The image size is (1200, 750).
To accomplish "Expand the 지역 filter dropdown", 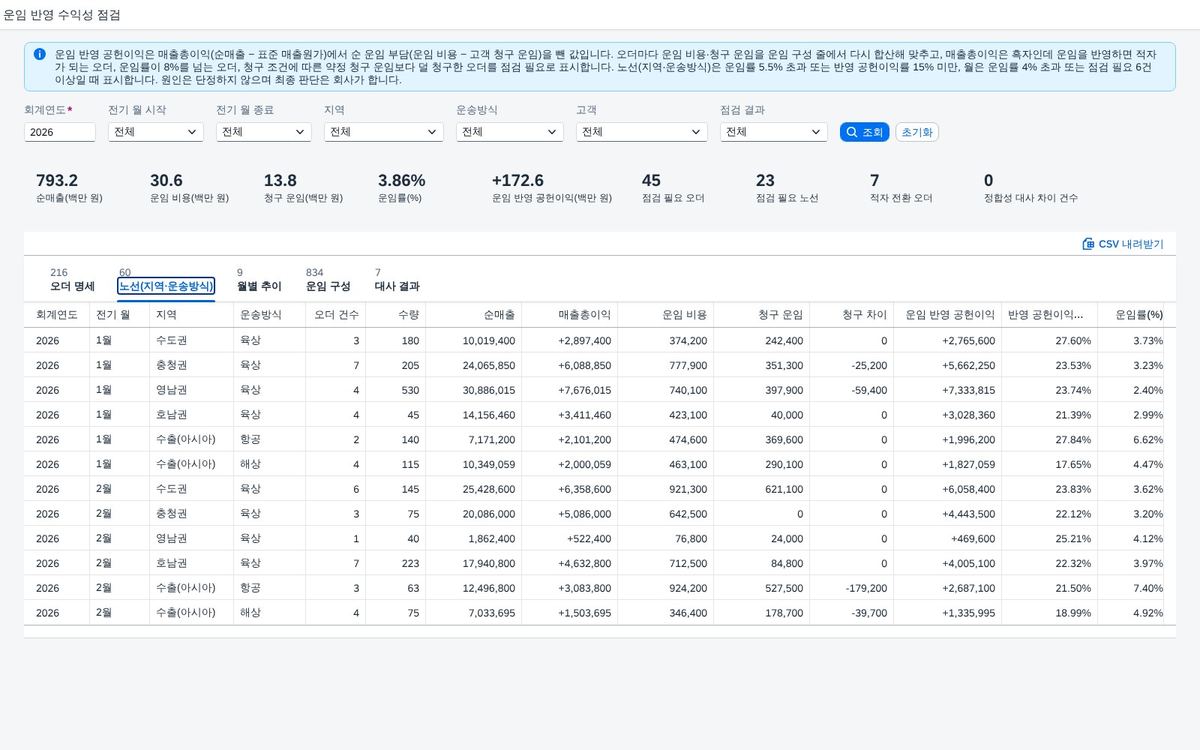I will pos(384,132).
